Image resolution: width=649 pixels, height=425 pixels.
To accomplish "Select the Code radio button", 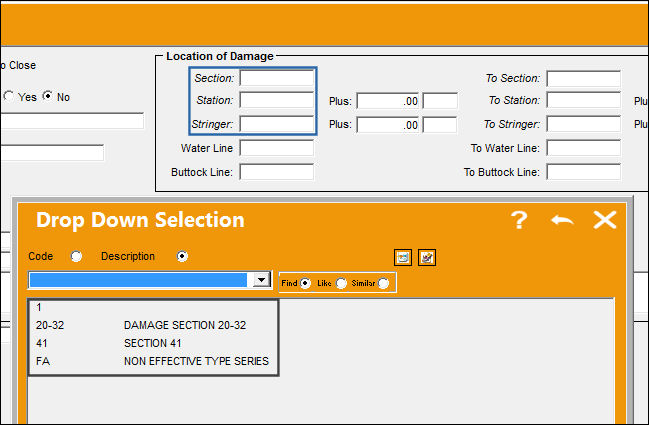I will 76,257.
